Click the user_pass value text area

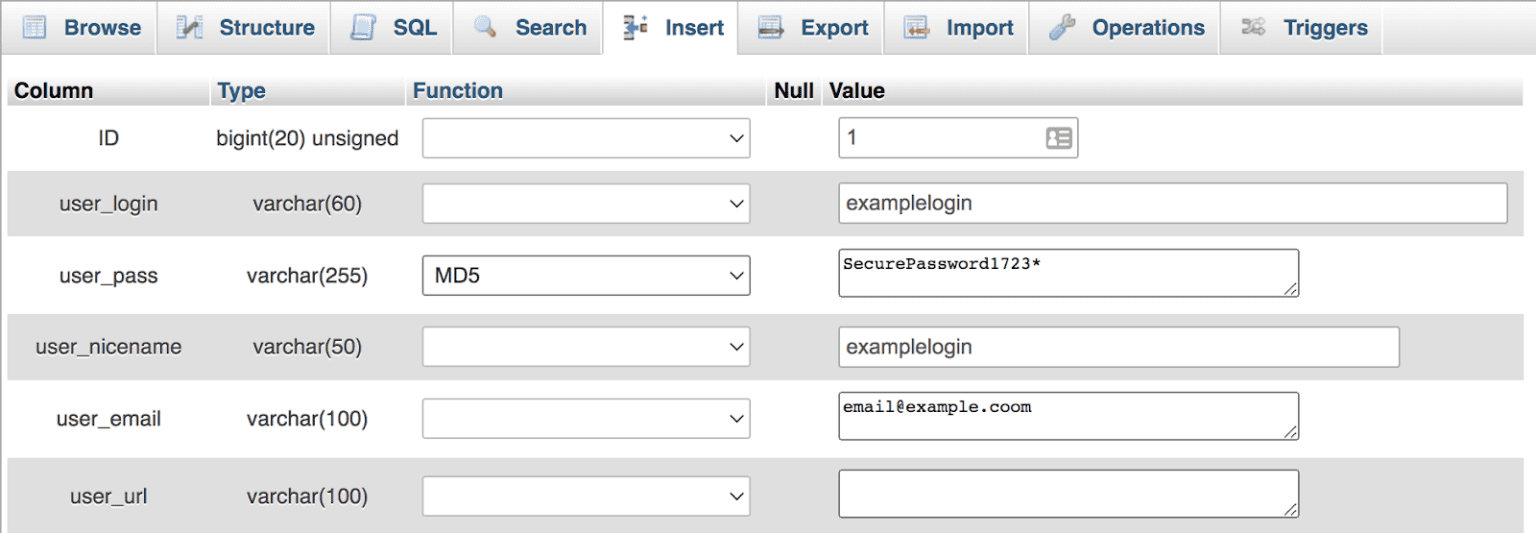tap(1068, 273)
